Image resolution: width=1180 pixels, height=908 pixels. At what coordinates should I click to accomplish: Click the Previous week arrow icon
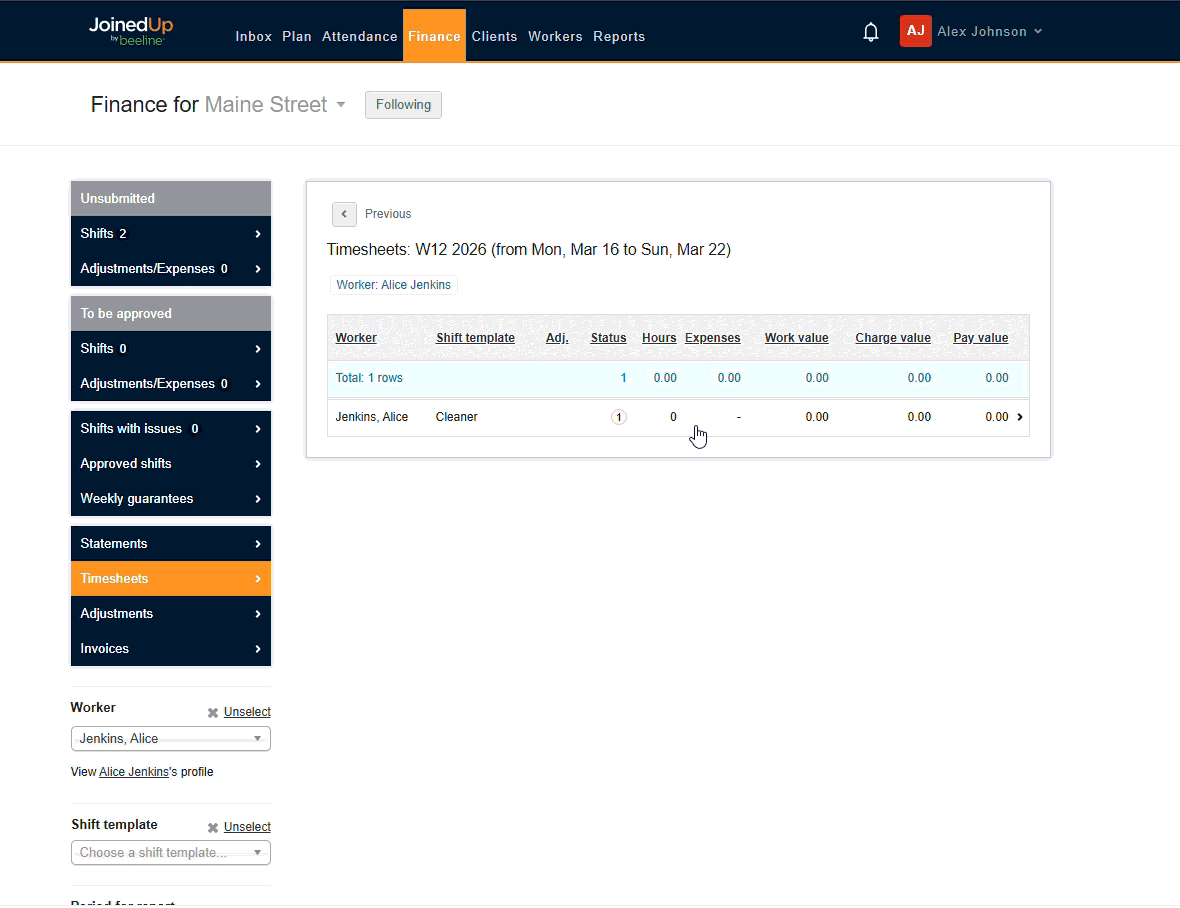(344, 214)
